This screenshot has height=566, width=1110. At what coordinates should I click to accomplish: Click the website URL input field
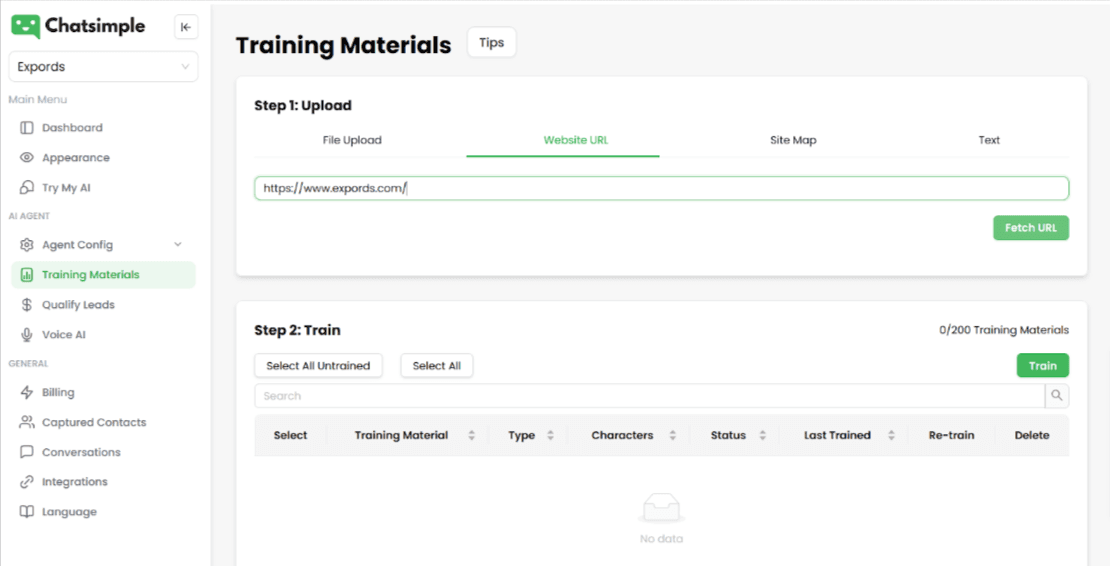pos(661,188)
